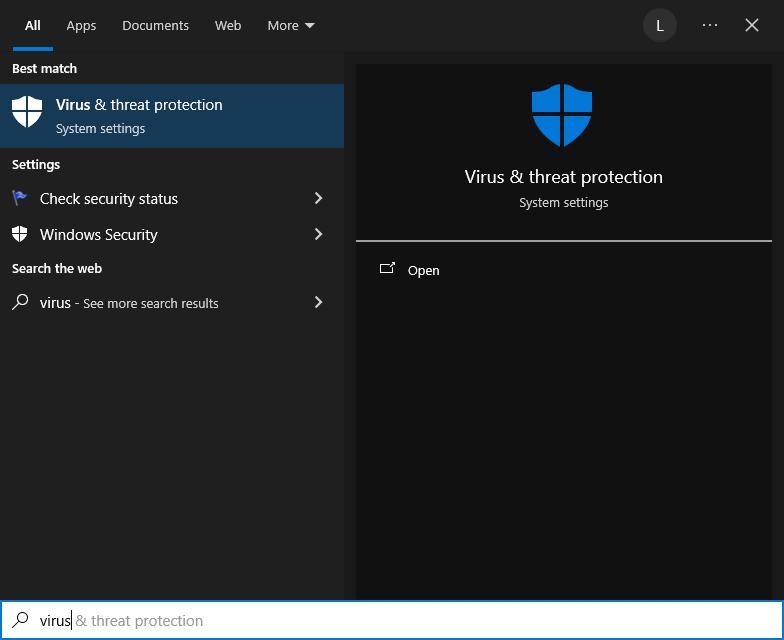Click the search input field containing virus
The width and height of the screenshot is (784, 640).
point(392,620)
